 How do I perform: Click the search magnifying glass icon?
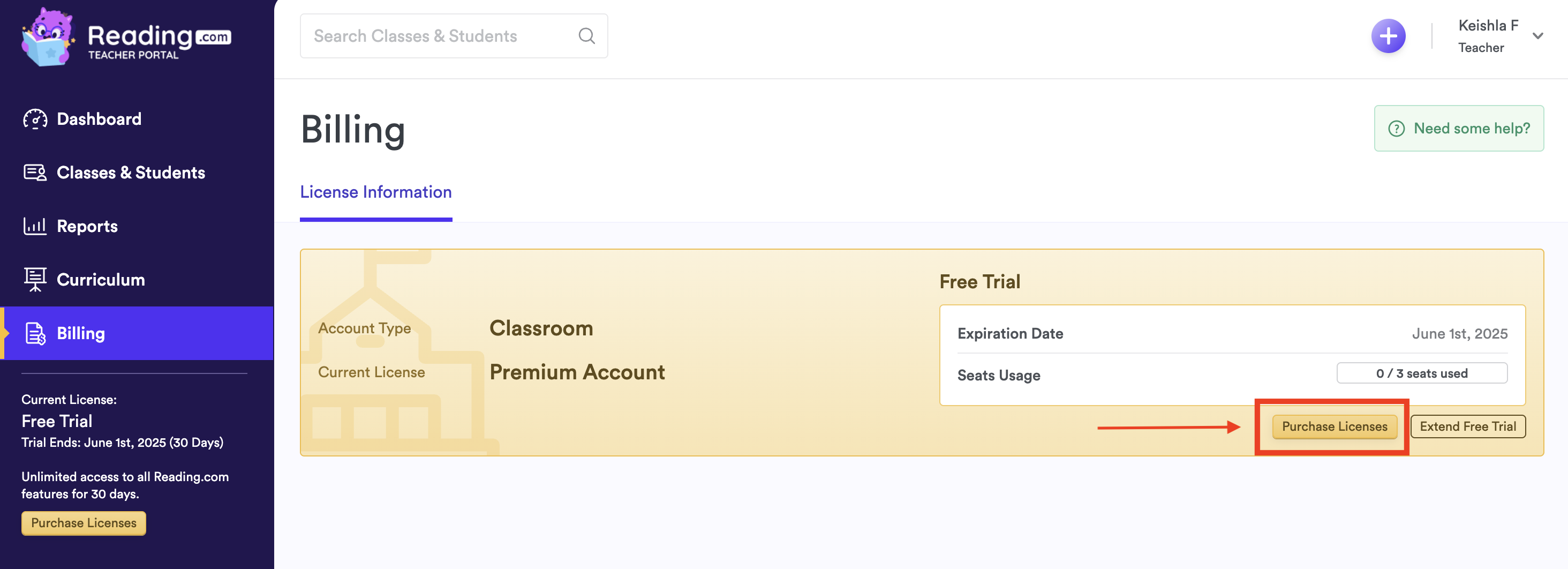pyautogui.click(x=586, y=36)
